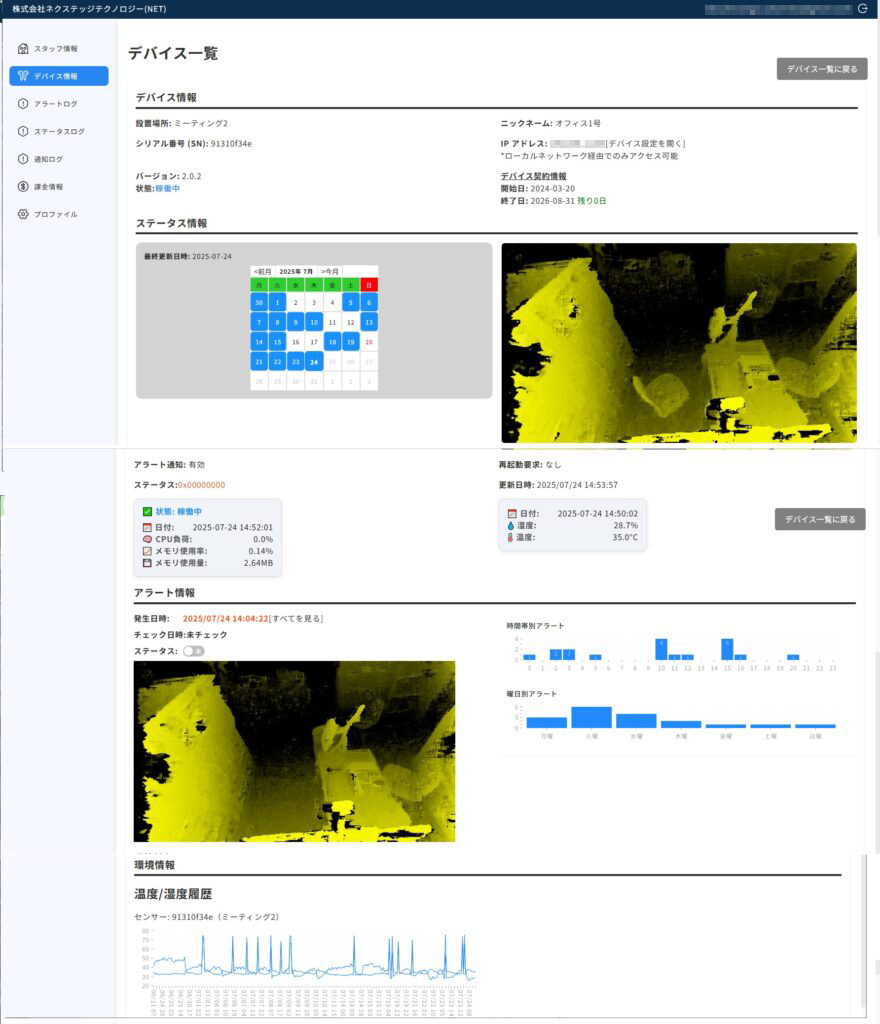
Task: Go to ステータスログ in the sidebar
Action: [59, 131]
